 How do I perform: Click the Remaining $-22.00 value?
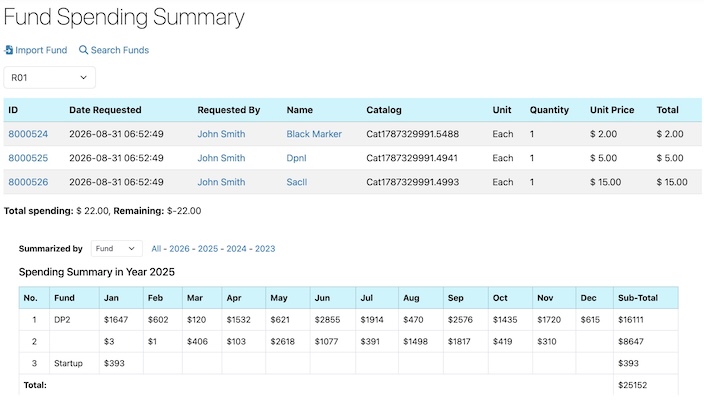[184, 211]
